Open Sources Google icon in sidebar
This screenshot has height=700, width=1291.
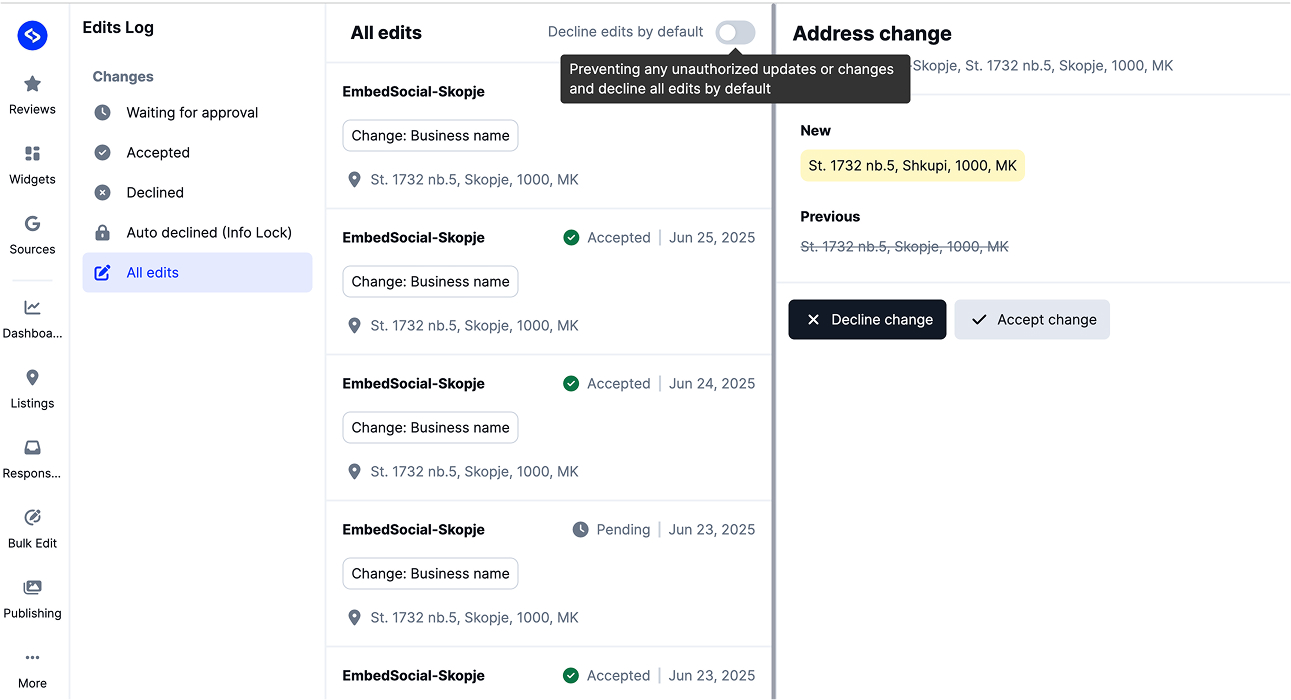(x=32, y=224)
